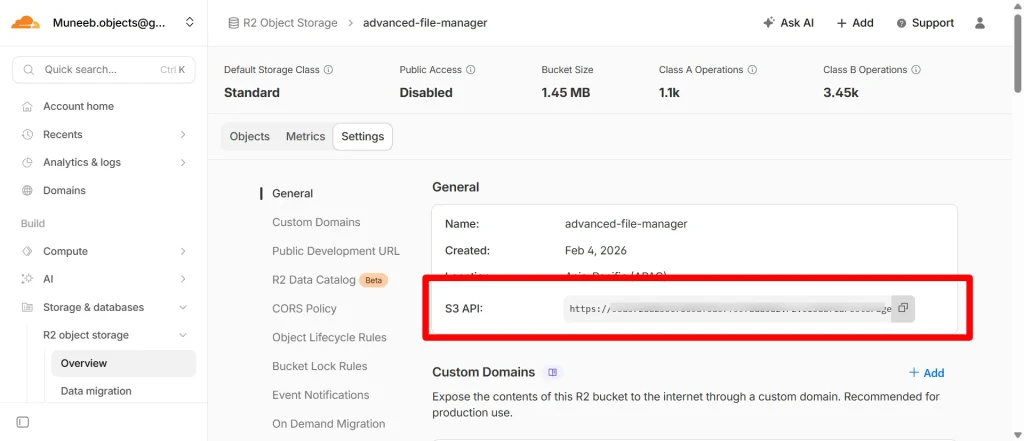
Task: Expand the Recents chevron
Action: coord(183,135)
